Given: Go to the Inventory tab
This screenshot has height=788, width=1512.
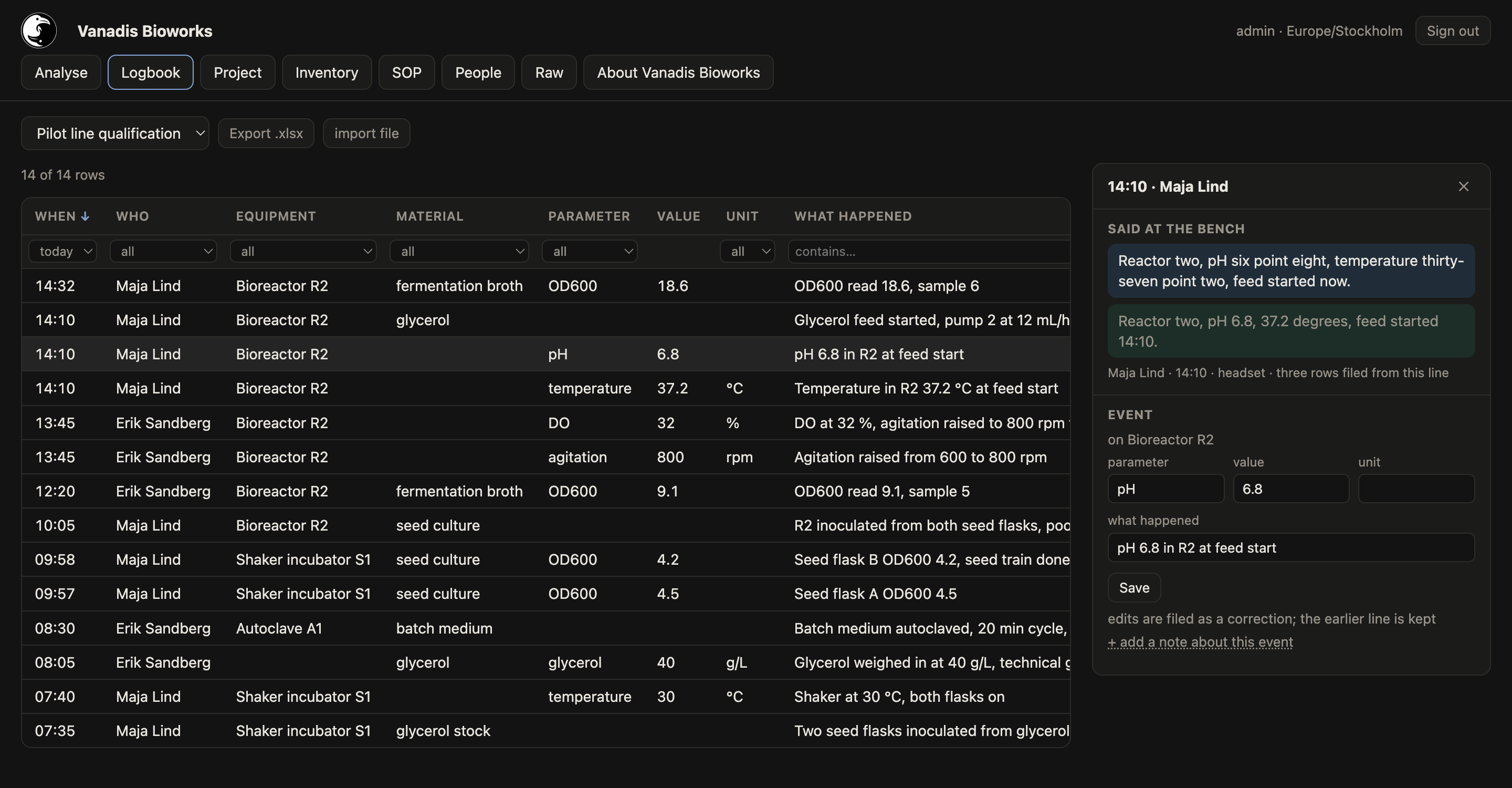Looking at the screenshot, I should tap(327, 72).
